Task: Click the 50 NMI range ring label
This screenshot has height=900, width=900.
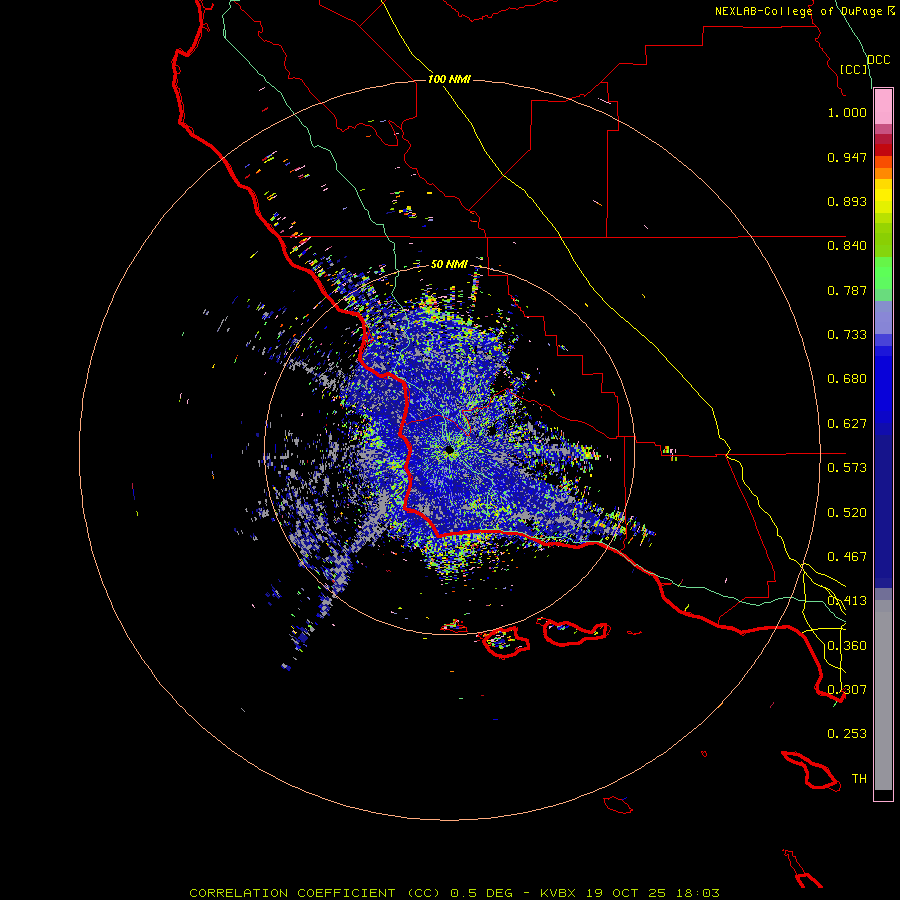Action: [x=449, y=264]
